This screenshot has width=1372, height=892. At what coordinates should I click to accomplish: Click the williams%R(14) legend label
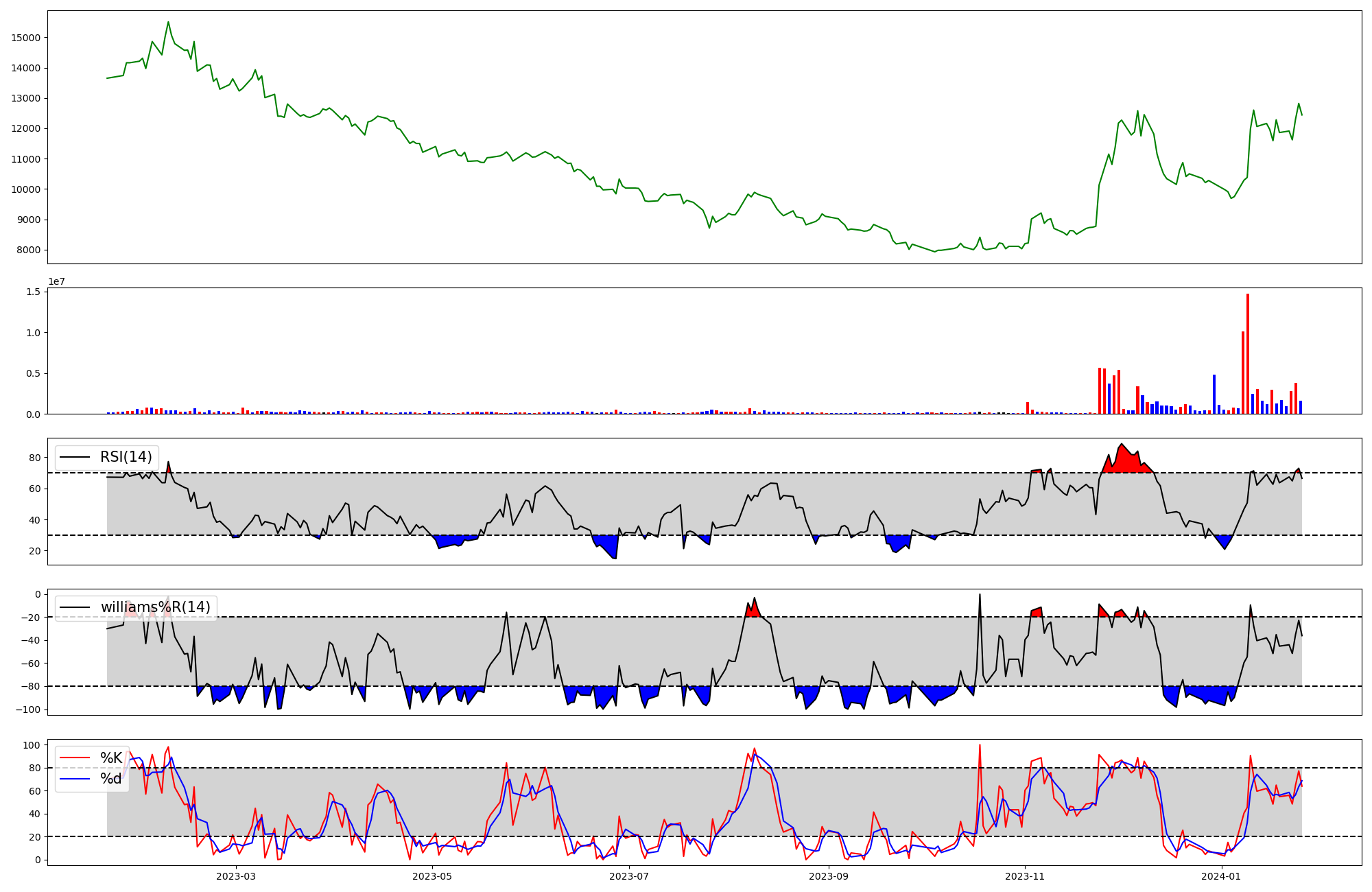pyautogui.click(x=155, y=607)
